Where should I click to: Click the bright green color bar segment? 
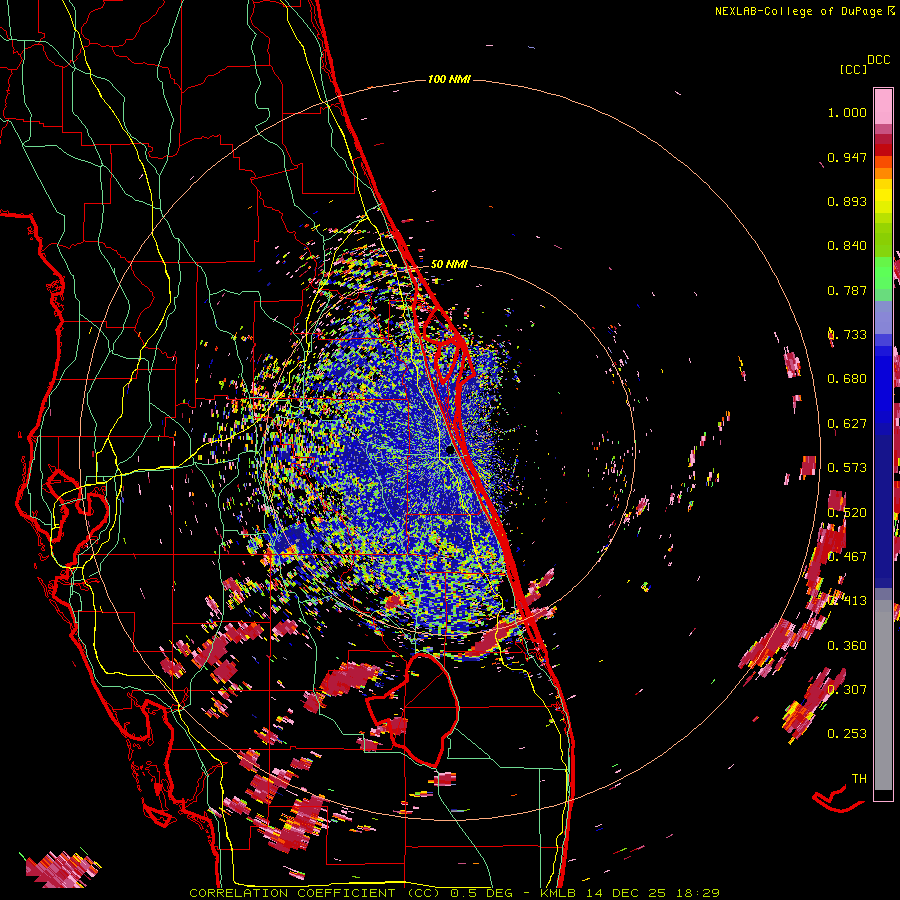pyautogui.click(x=883, y=273)
